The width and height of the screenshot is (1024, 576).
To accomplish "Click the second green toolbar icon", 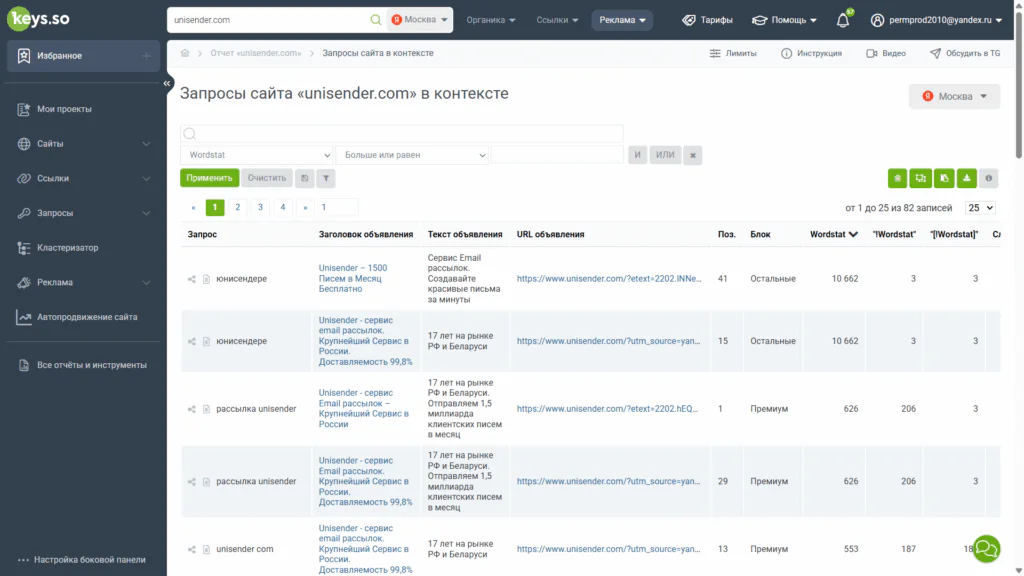I will click(x=920, y=178).
